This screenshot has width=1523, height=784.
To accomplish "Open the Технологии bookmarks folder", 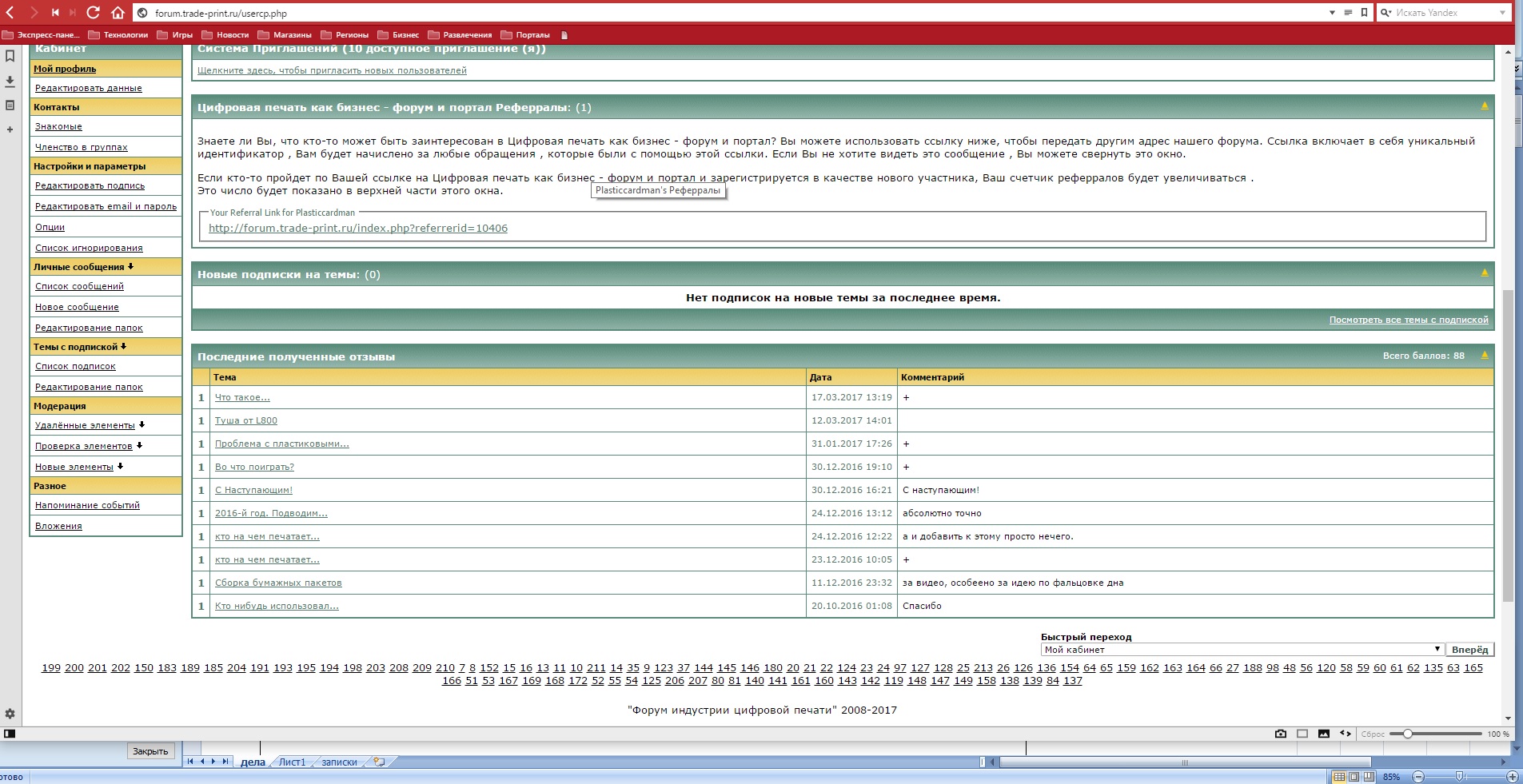I will click(118, 35).
